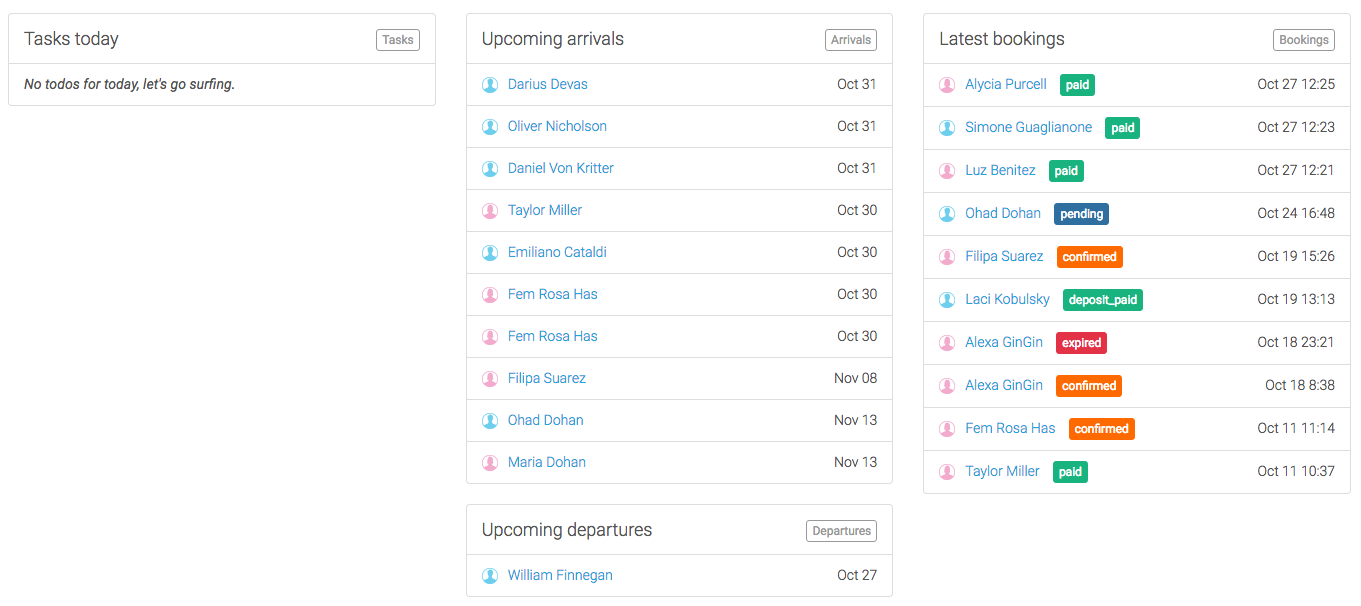Select Simone Guaglianone in Latest bookings

click(1028, 127)
